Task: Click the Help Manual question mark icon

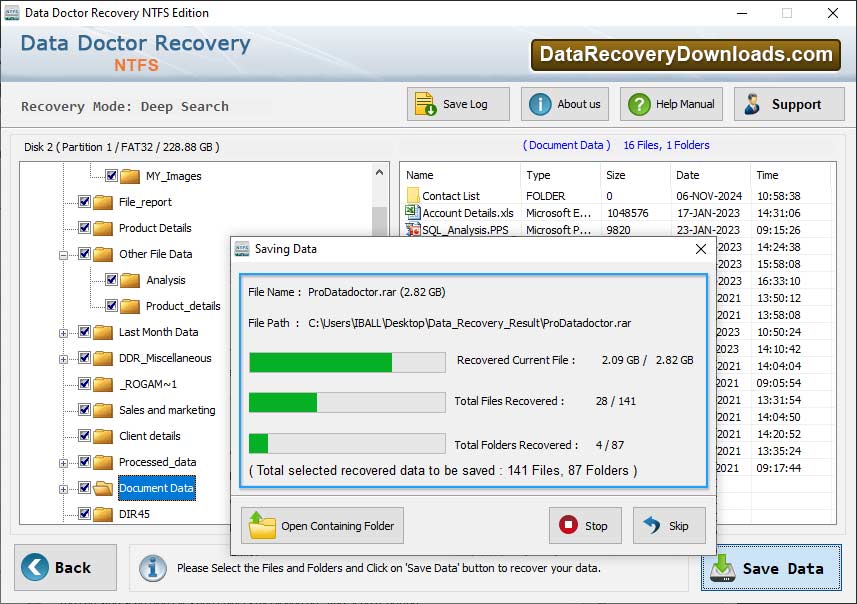Action: (x=639, y=104)
